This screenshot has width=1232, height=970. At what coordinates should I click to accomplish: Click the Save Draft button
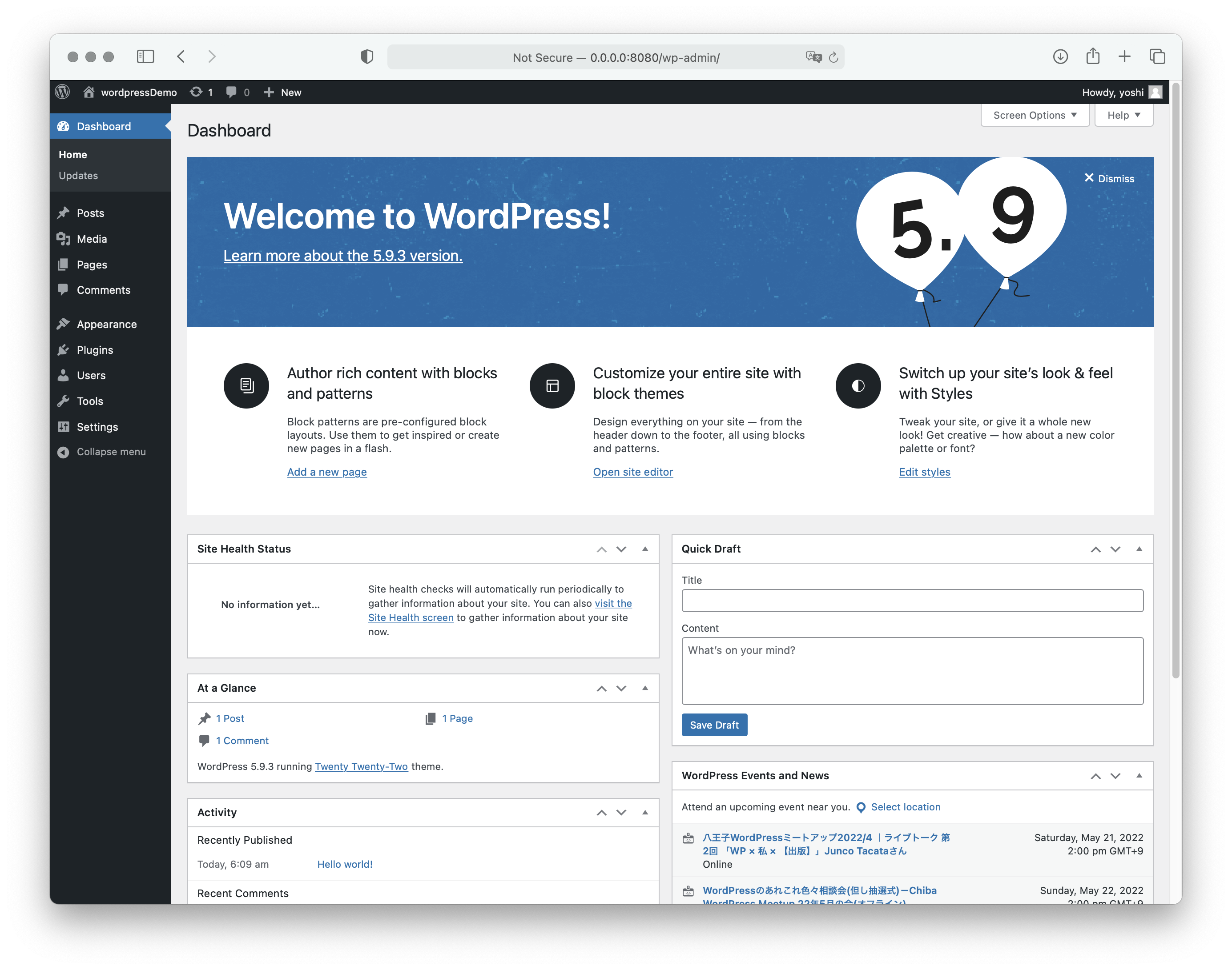point(714,725)
